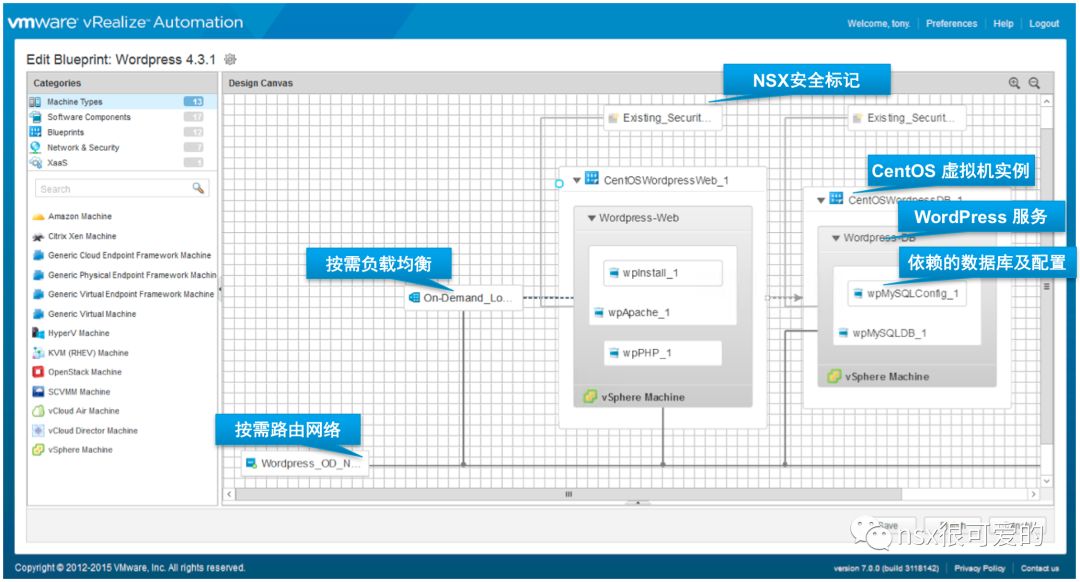Click the canvas scroll right arrow
1080x582 pixels.
[1033, 495]
